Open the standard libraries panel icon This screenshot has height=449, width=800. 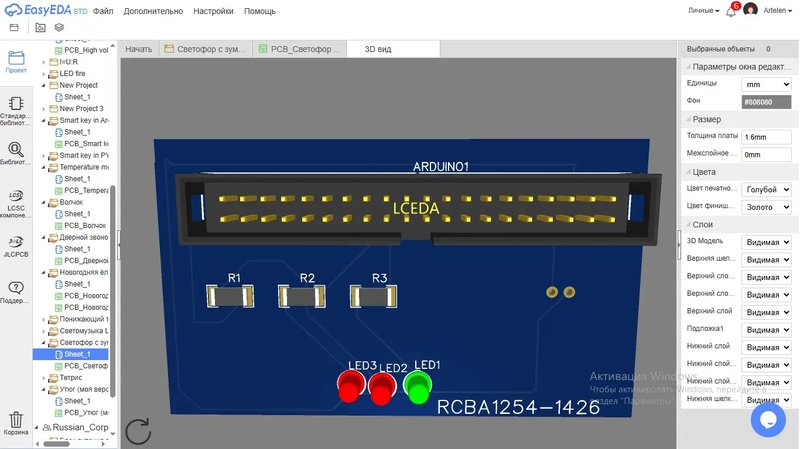(x=16, y=110)
